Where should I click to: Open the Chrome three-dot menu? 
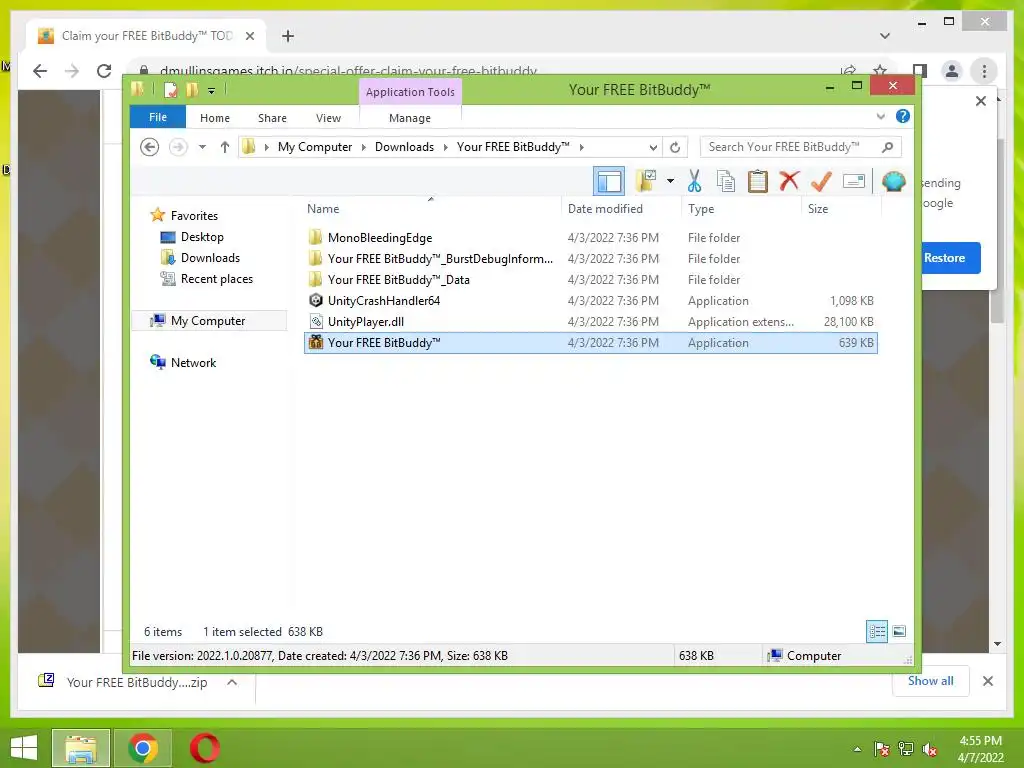click(x=984, y=71)
